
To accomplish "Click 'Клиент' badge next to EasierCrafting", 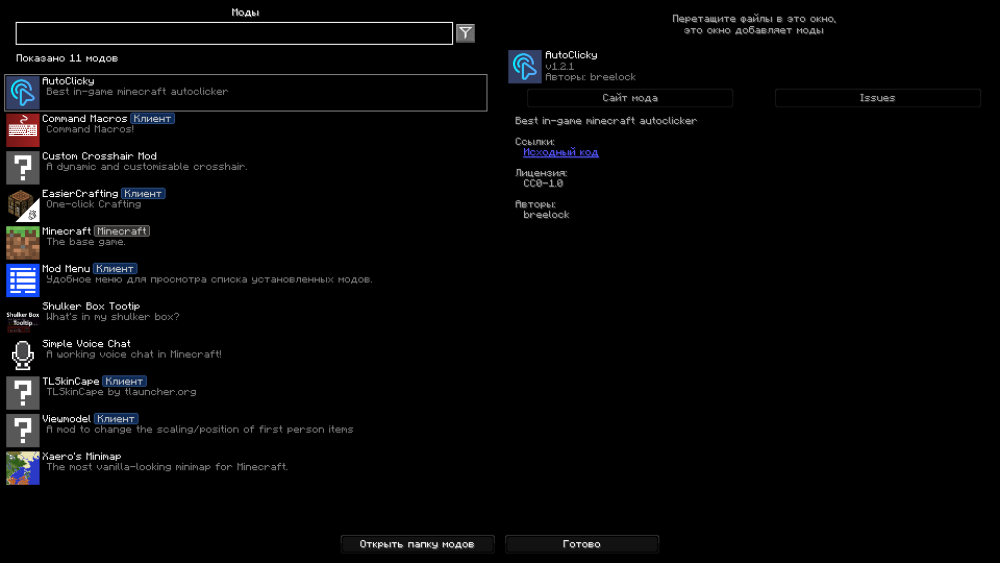I will pyautogui.click(x=143, y=194).
